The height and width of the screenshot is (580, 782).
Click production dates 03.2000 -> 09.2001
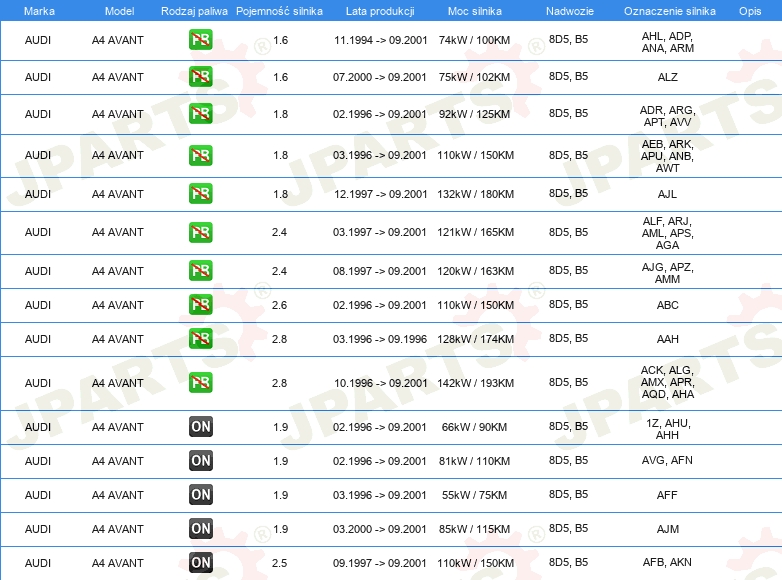click(380, 529)
